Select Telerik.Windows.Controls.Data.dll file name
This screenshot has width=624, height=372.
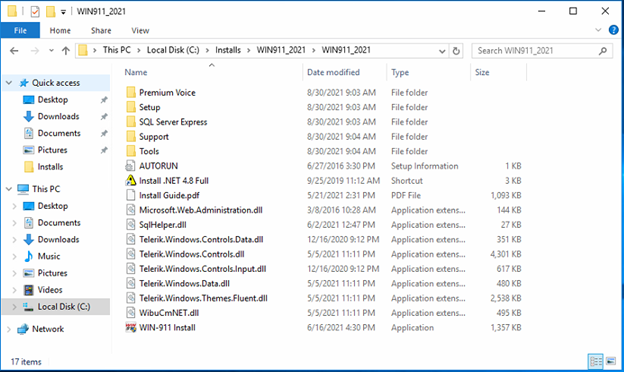click(201, 240)
